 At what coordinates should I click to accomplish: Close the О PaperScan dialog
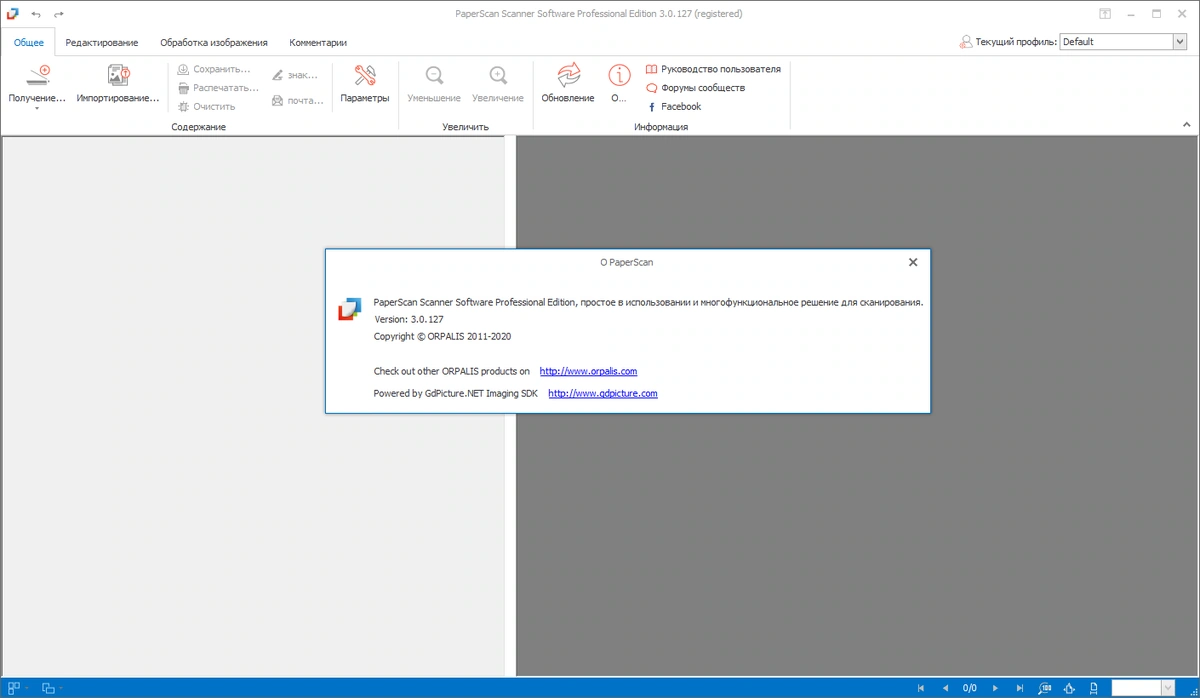coord(912,262)
